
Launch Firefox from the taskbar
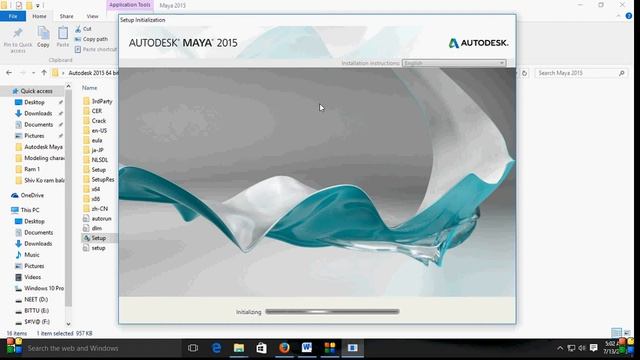click(284, 348)
